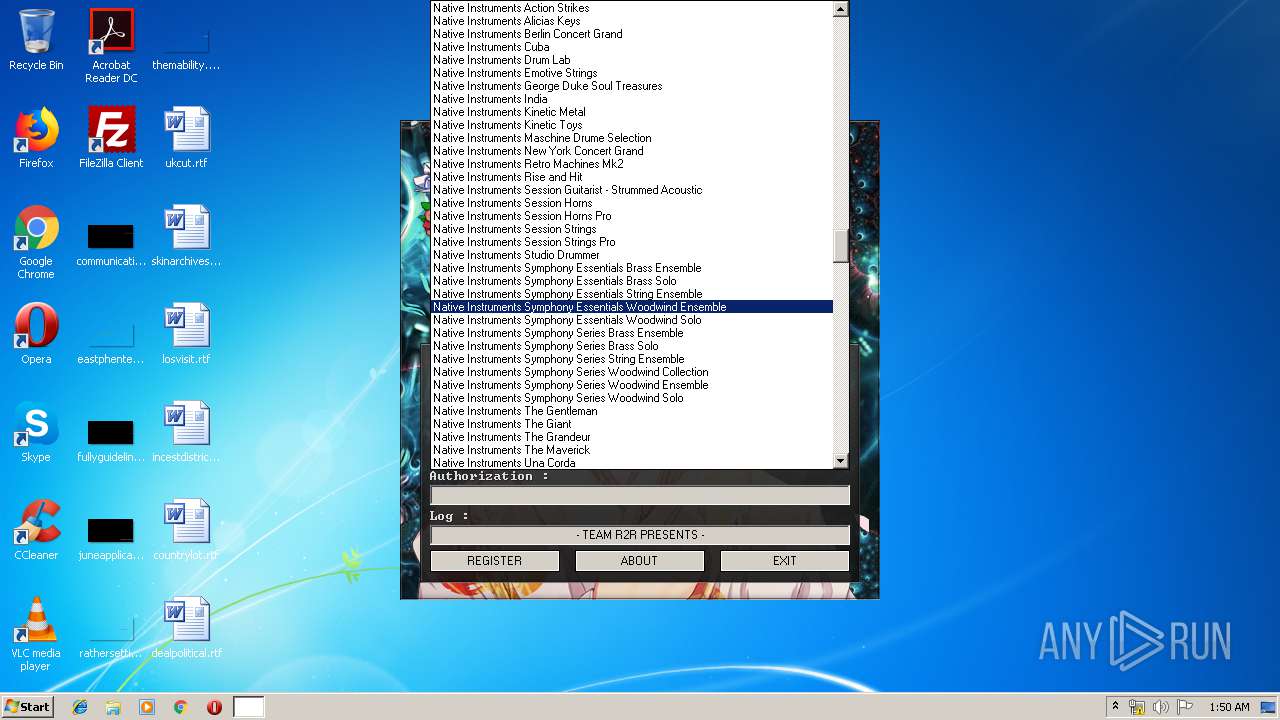Open dealpolitical.rtf desktop file
The height and width of the screenshot is (720, 1280).
(186, 628)
